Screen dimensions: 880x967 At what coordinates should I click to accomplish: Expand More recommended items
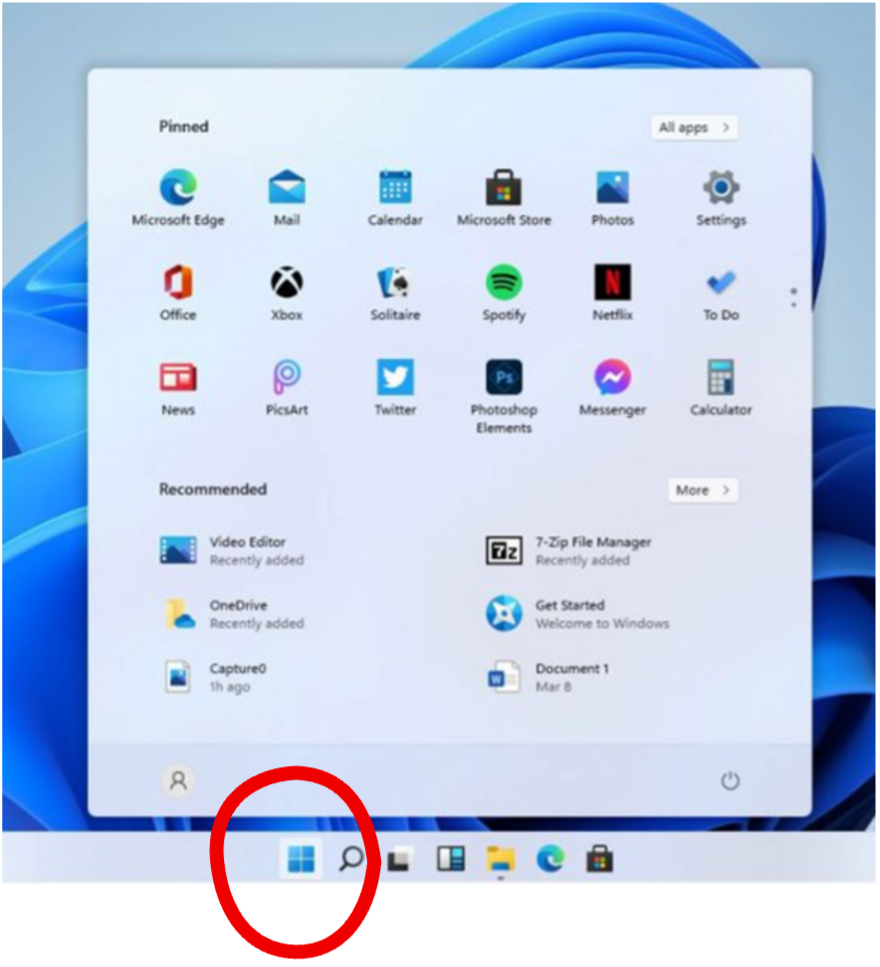point(703,490)
